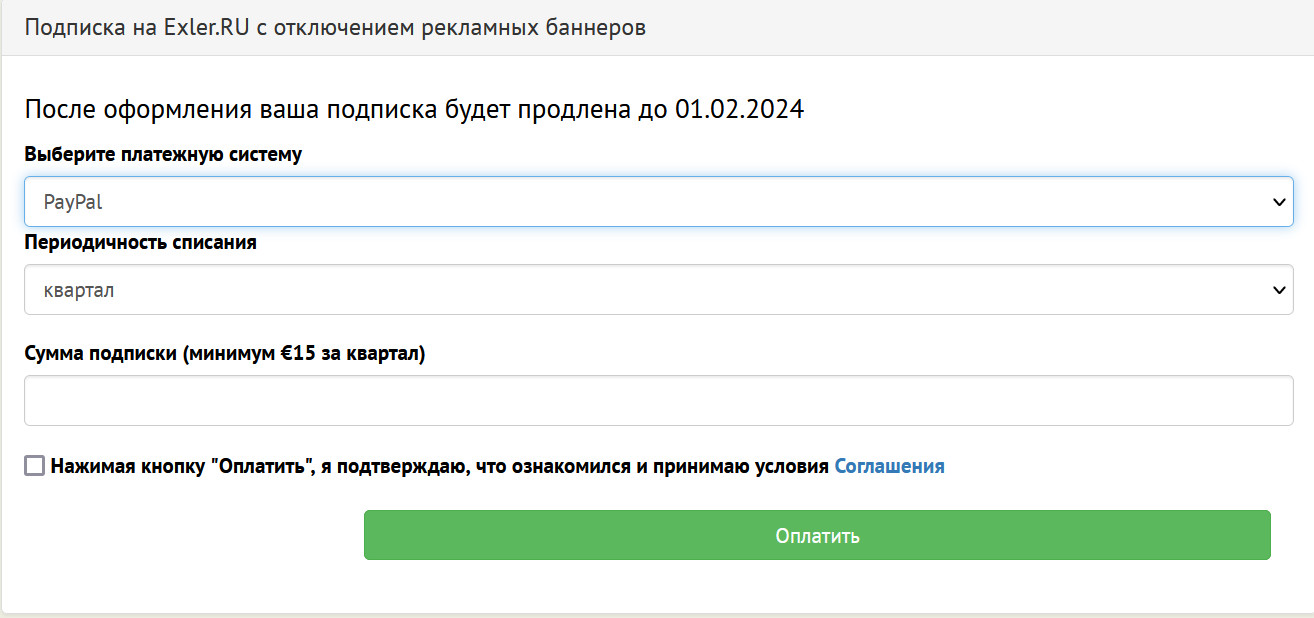Click the "квартал" selected value text

click(x=79, y=290)
